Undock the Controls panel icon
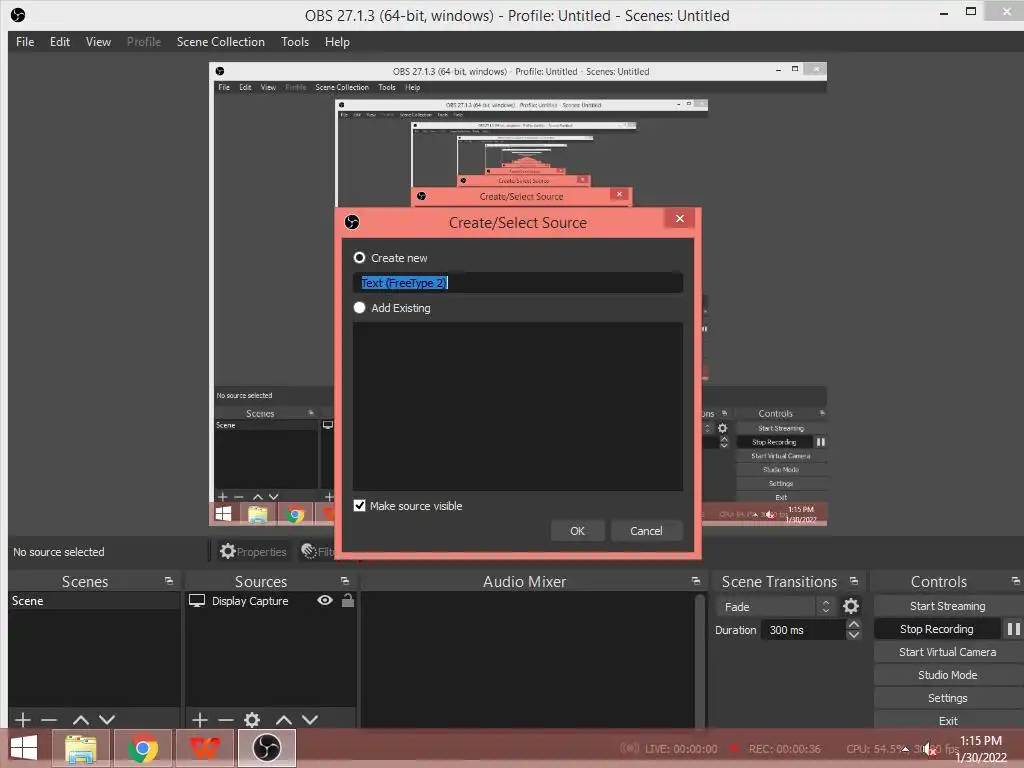Screen dimensions: 1024x768 [1016, 581]
